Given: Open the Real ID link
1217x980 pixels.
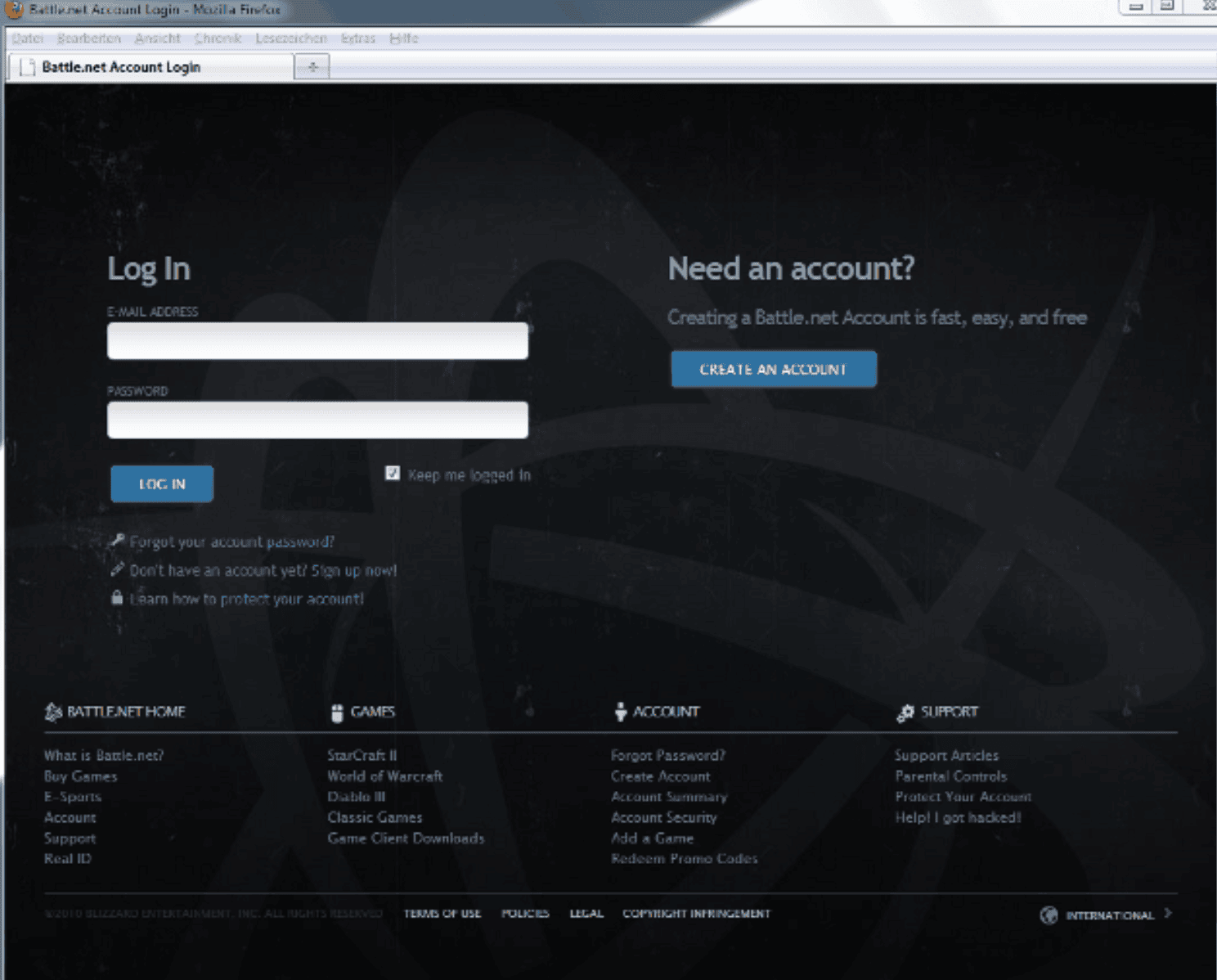Looking at the screenshot, I should (x=68, y=859).
